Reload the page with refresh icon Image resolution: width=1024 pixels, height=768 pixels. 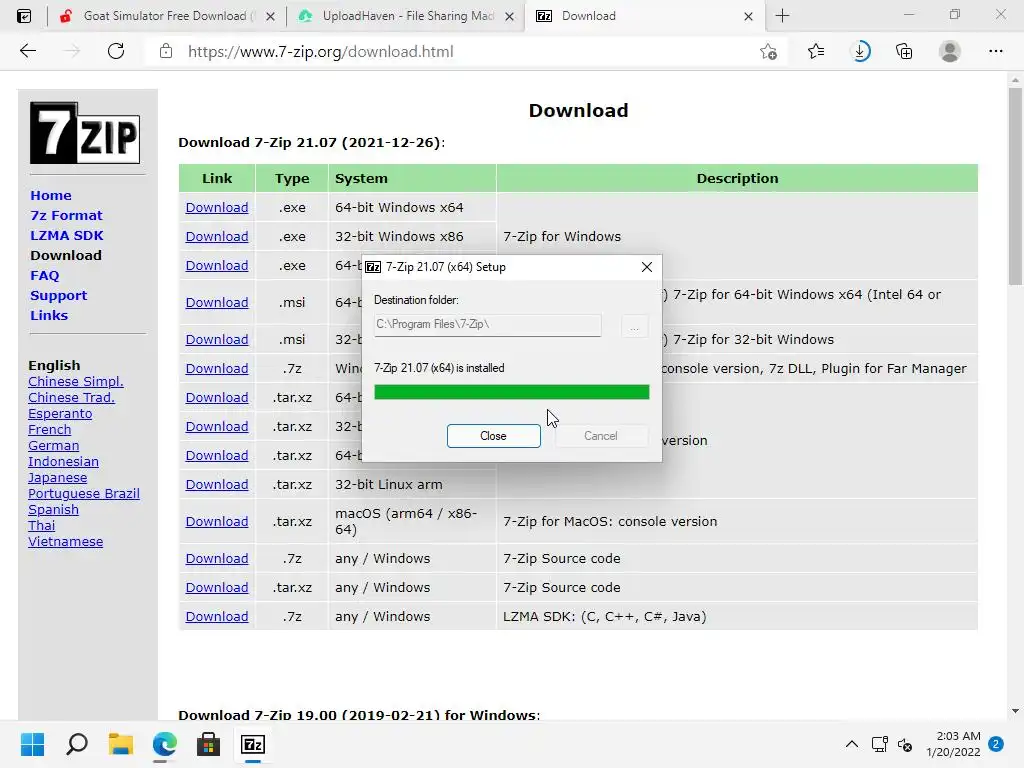[x=116, y=51]
